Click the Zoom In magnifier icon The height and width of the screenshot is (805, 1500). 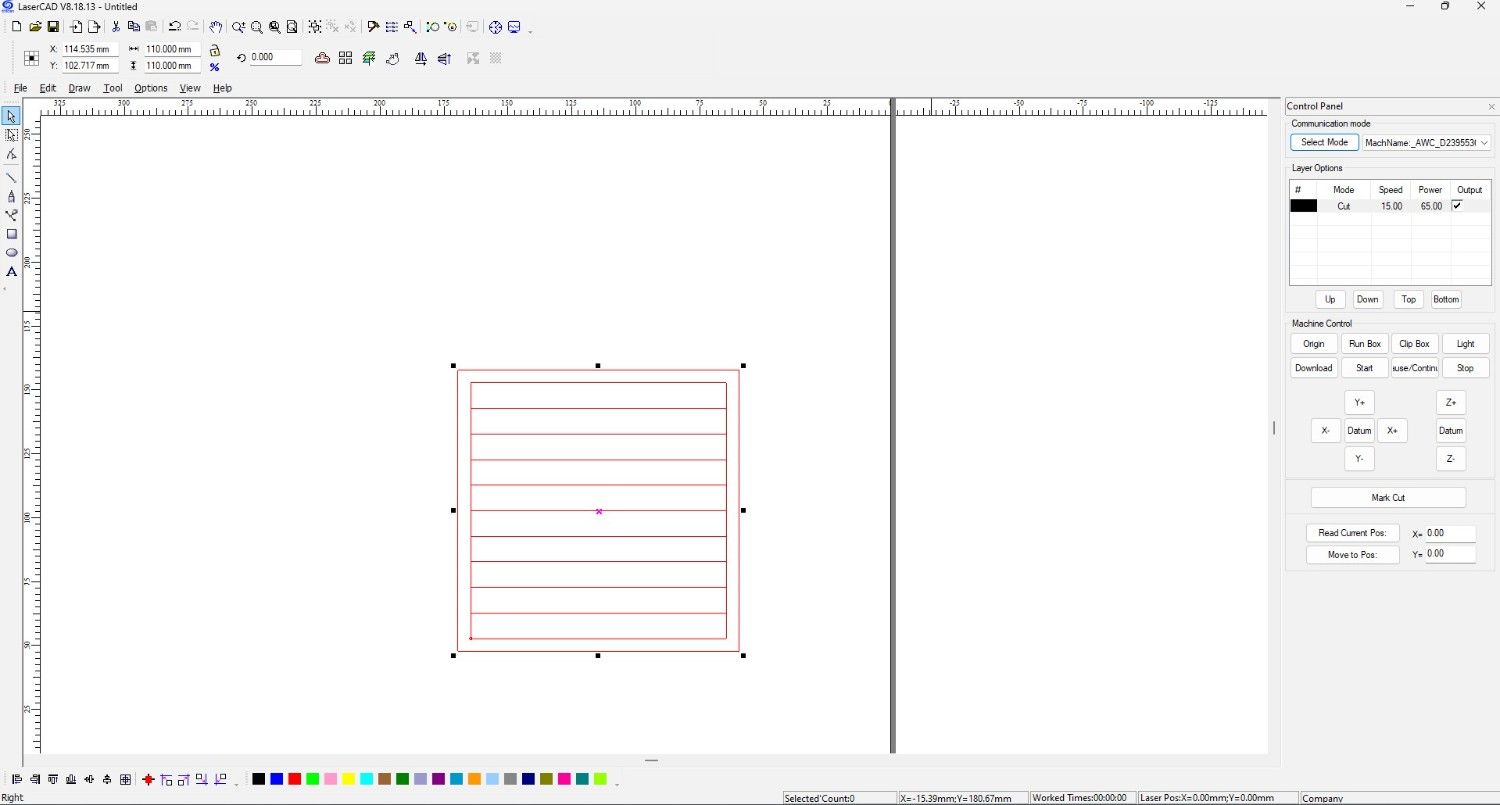[239, 27]
